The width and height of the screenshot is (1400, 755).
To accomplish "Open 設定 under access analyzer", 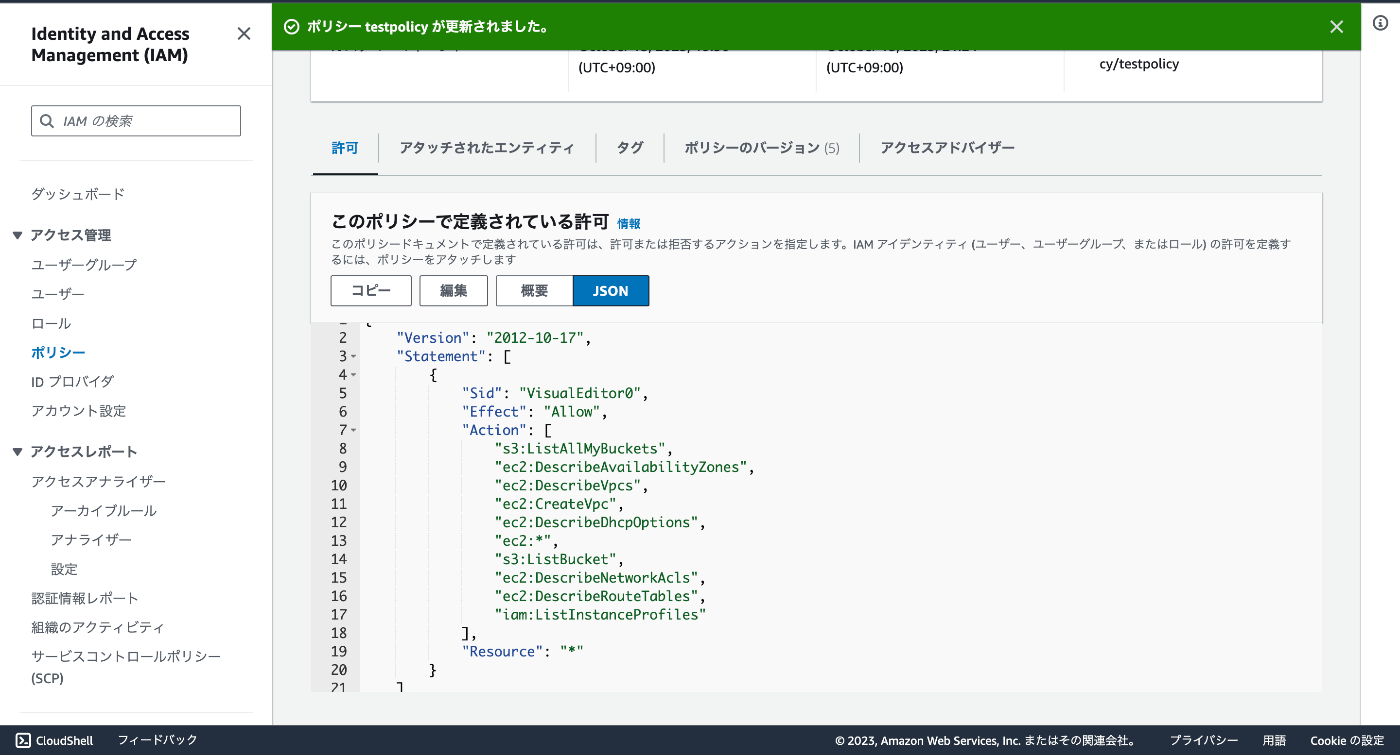I will pyautogui.click(x=64, y=569).
